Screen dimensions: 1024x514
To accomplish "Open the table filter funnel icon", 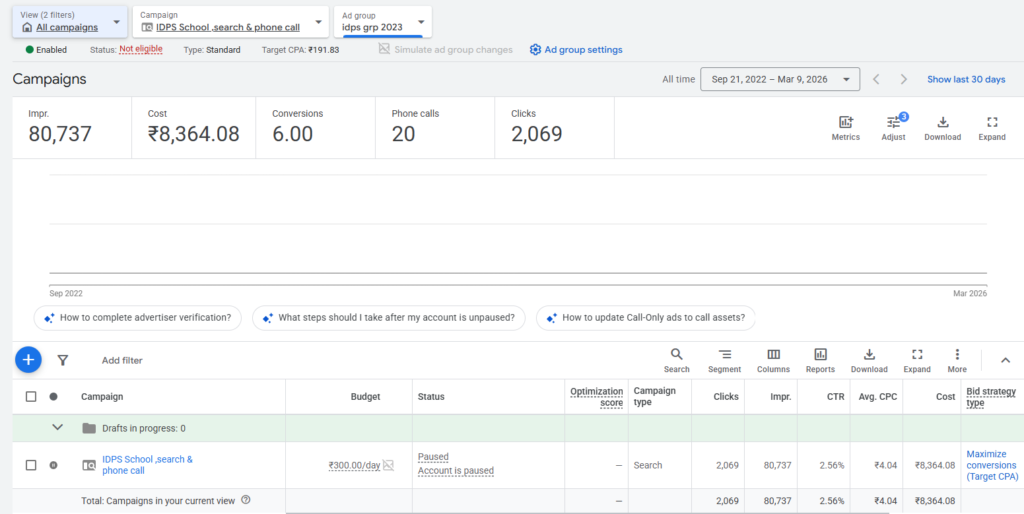I will [63, 360].
